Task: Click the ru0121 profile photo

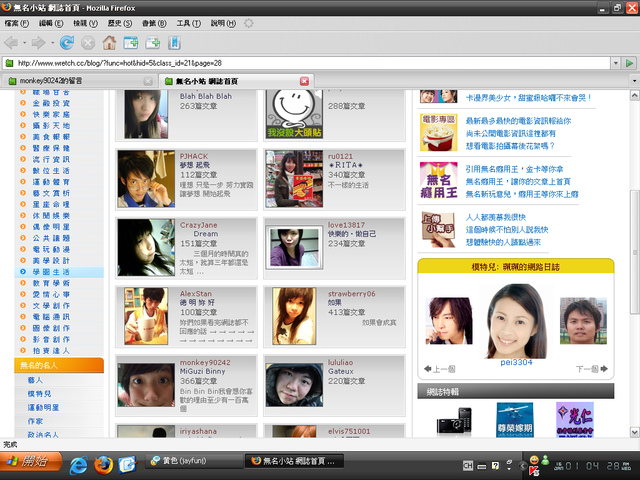Action: 294,178
